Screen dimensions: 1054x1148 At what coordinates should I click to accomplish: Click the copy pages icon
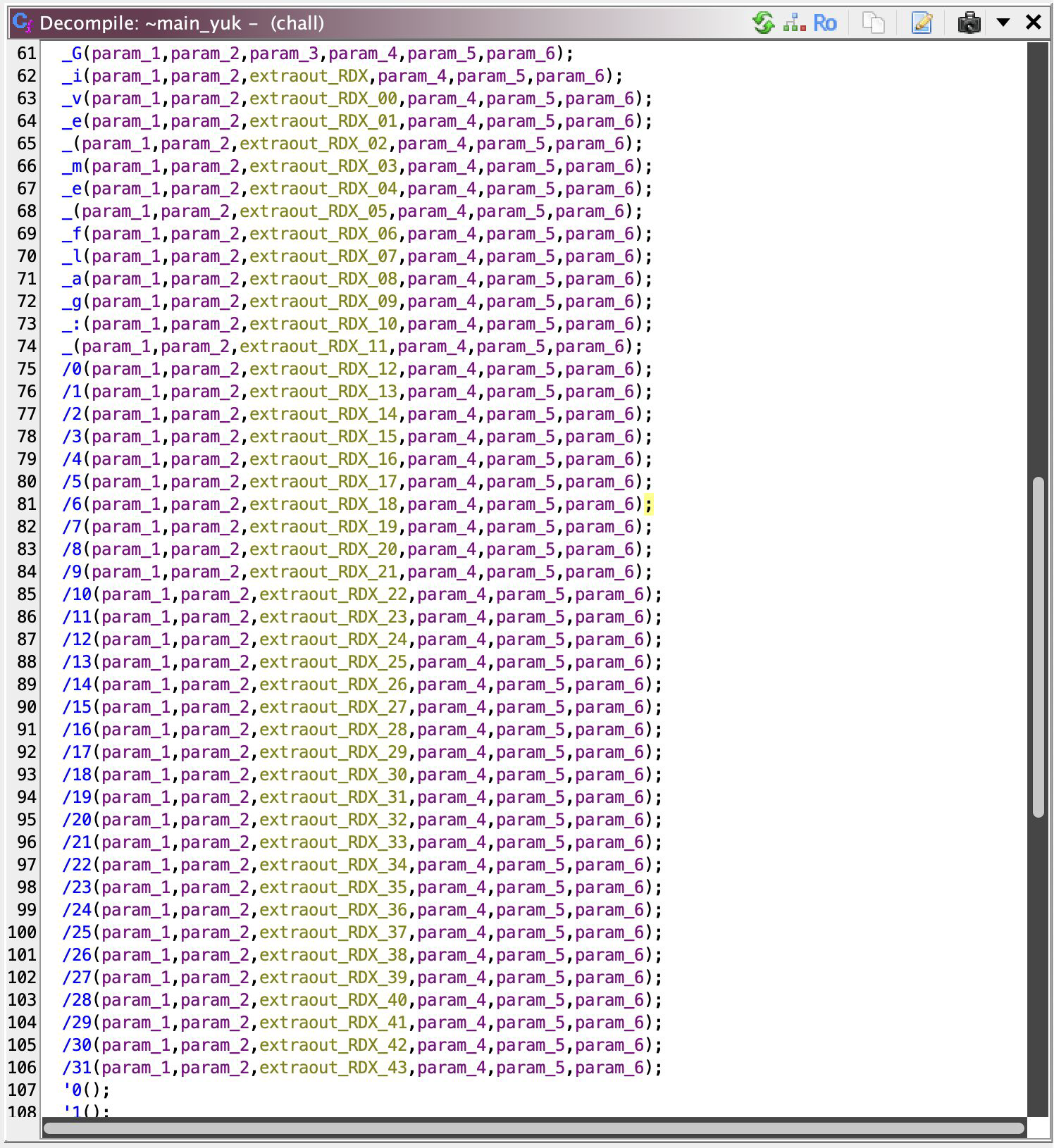874,23
